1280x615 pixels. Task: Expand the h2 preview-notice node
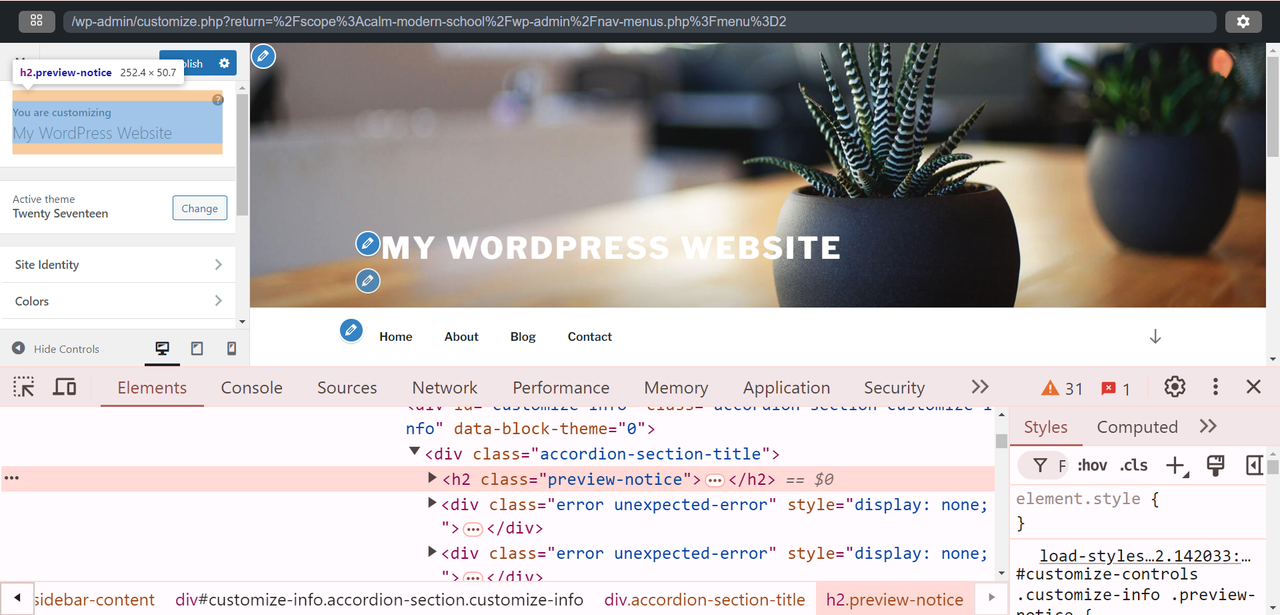(x=432, y=479)
